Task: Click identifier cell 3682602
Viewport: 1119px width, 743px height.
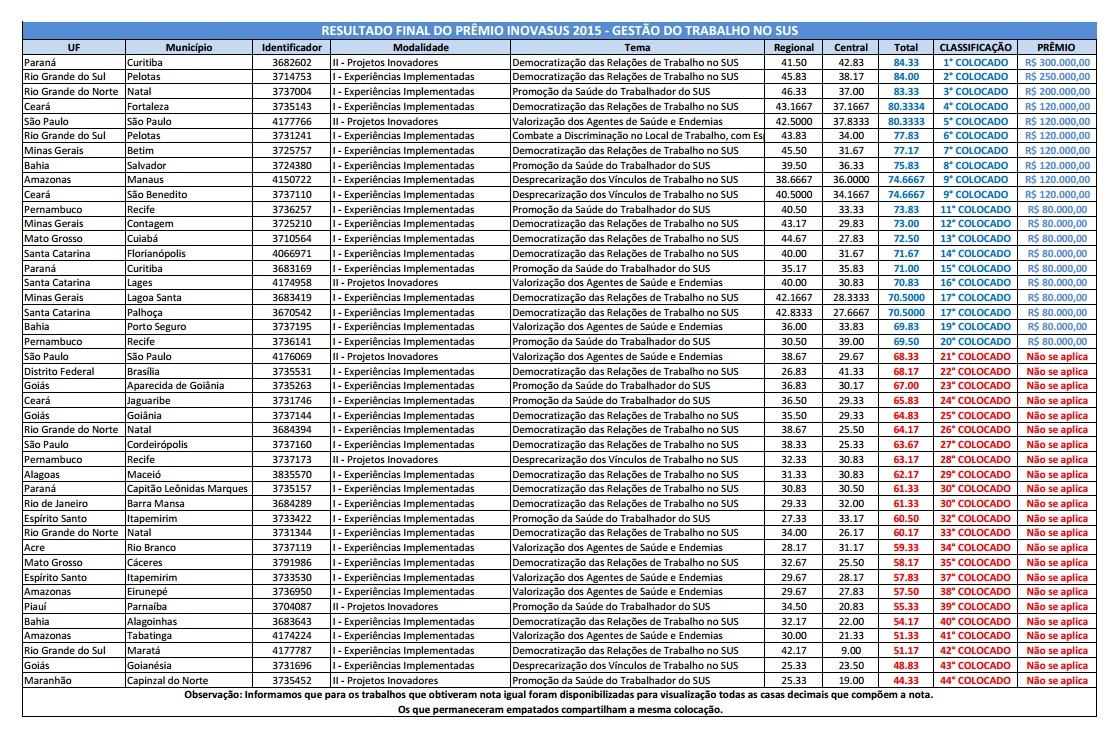Action: pyautogui.click(x=291, y=62)
